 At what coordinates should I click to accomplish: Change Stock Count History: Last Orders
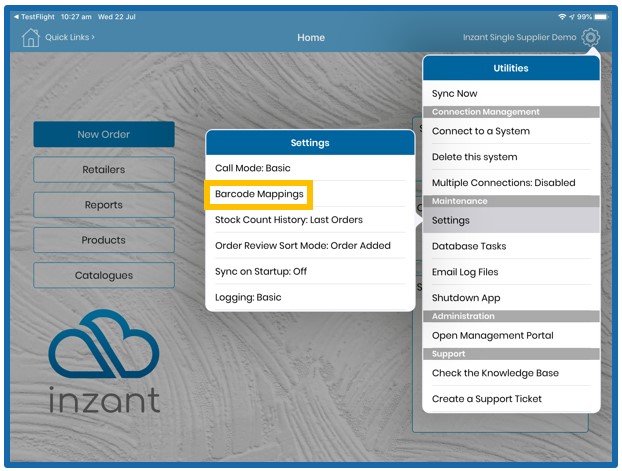tap(310, 220)
